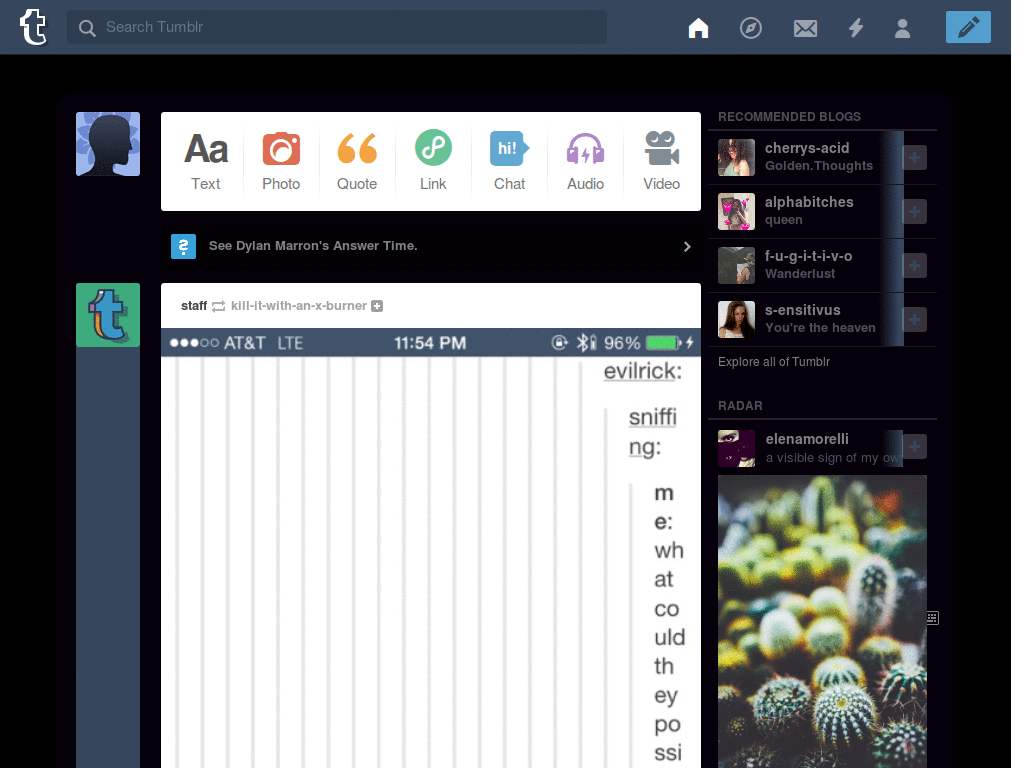Click s-ensitivus avatar thumbnail

pyautogui.click(x=736, y=319)
